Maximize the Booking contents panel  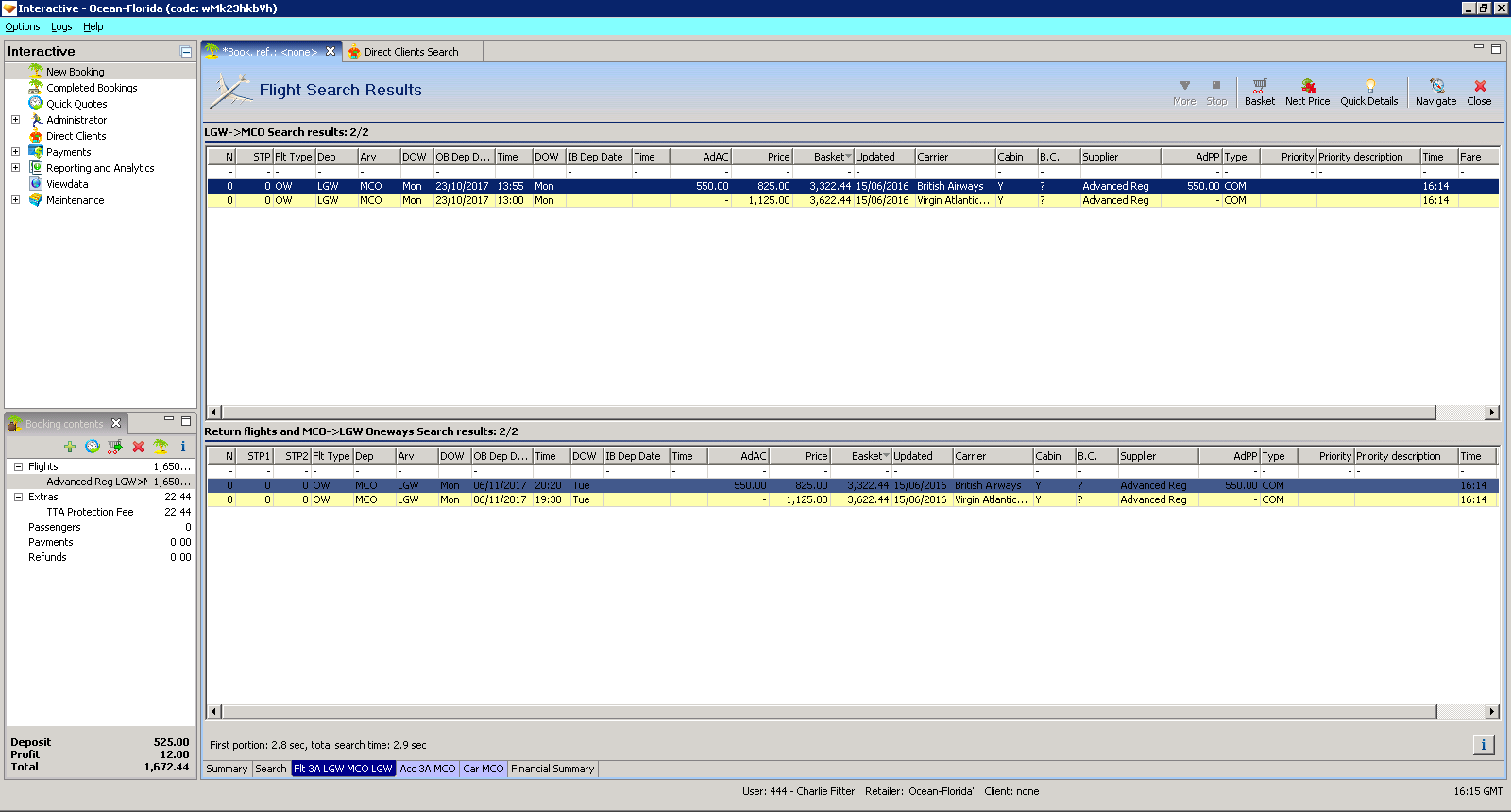click(x=186, y=420)
